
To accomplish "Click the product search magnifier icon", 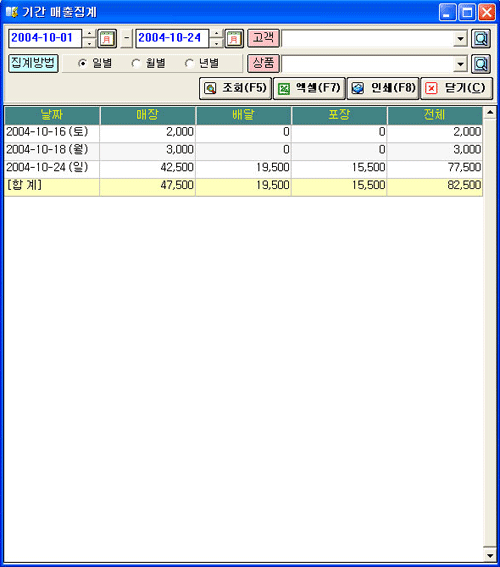I will [x=481, y=64].
